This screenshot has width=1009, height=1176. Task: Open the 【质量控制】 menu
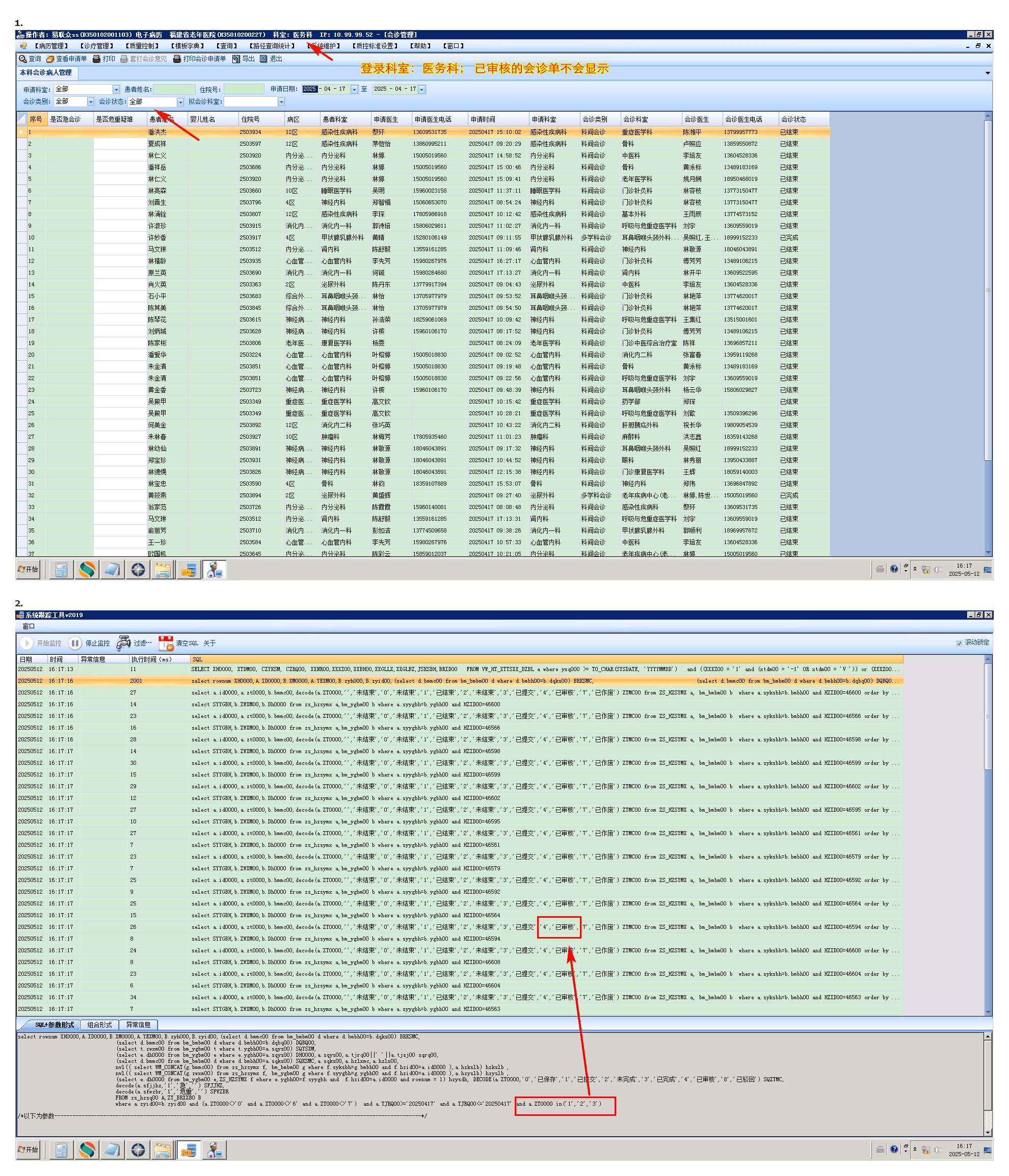(142, 46)
